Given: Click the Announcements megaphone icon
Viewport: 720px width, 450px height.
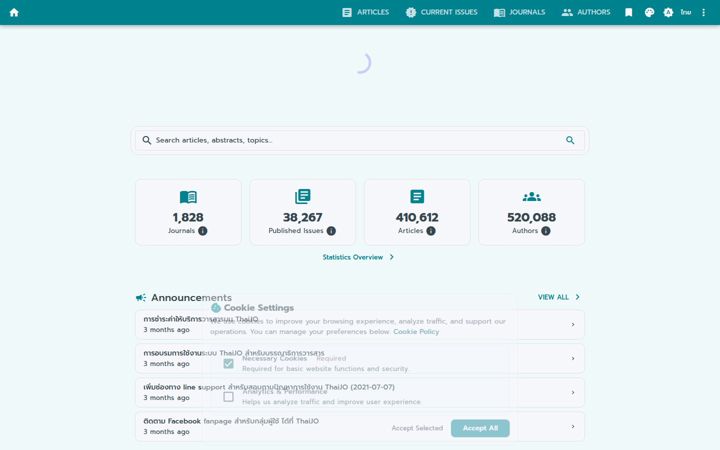Looking at the screenshot, I should coord(141,298).
